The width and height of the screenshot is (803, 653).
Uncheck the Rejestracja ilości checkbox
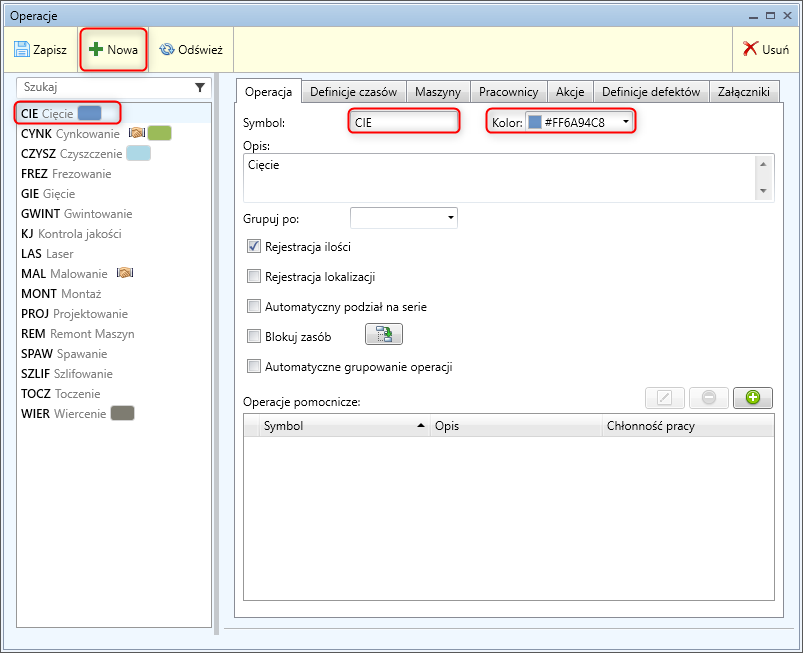[x=254, y=247]
